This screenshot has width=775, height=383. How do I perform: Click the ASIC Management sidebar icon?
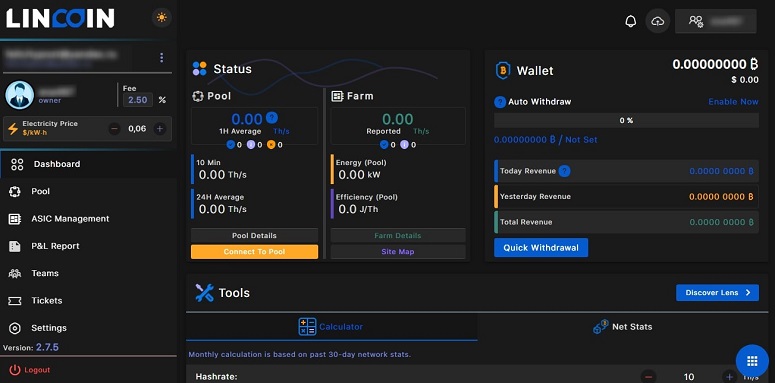pos(15,219)
